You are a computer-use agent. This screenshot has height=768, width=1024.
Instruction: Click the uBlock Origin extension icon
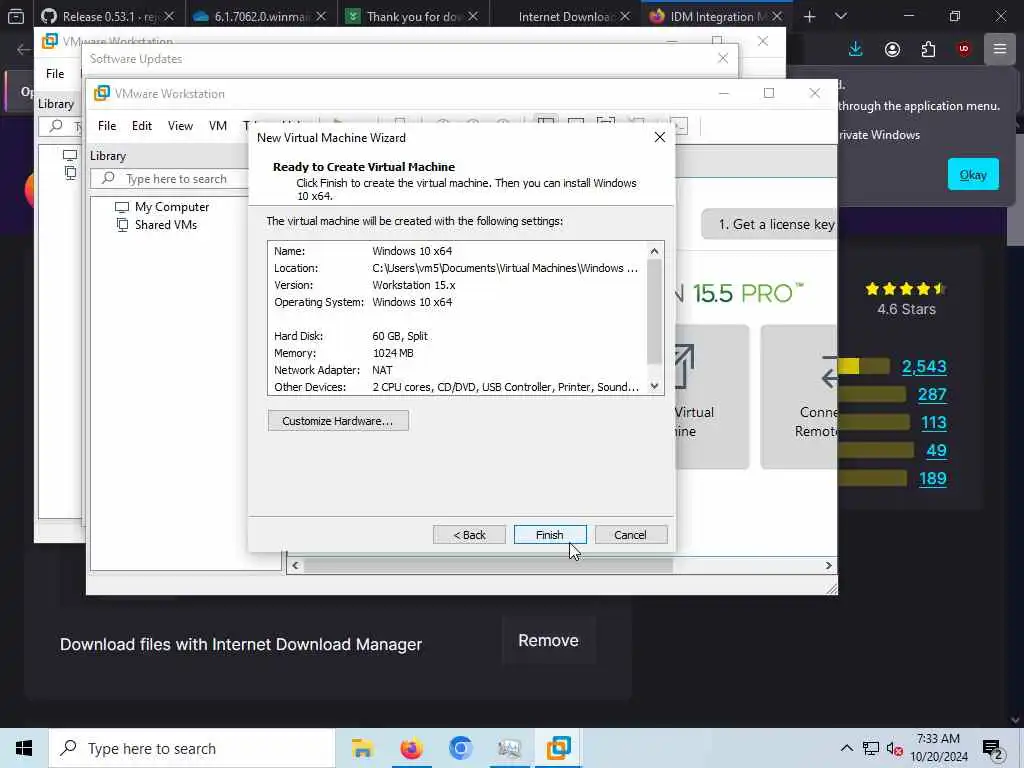pyautogui.click(x=964, y=49)
